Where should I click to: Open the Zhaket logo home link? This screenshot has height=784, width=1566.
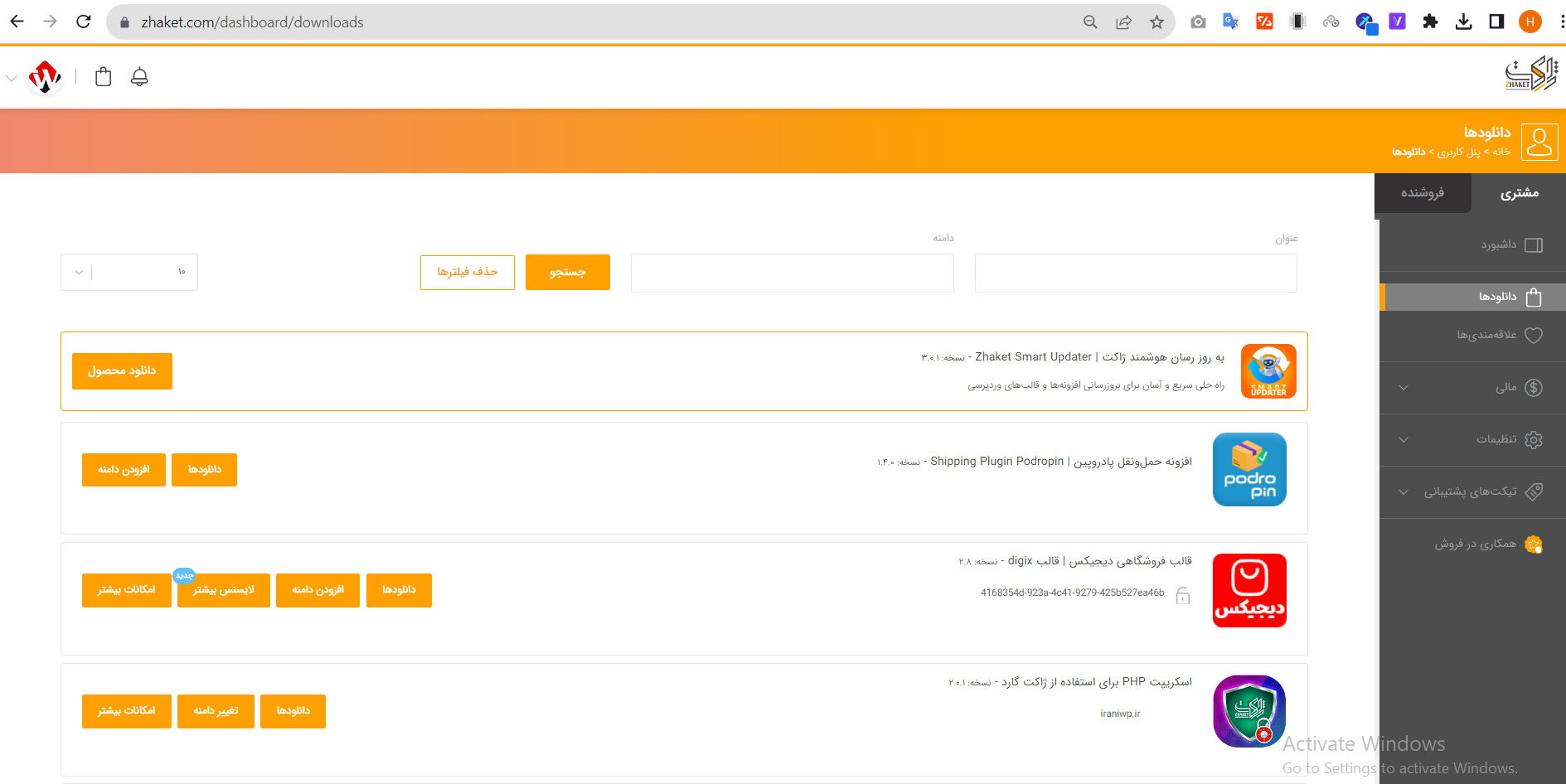pyautogui.click(x=1531, y=75)
